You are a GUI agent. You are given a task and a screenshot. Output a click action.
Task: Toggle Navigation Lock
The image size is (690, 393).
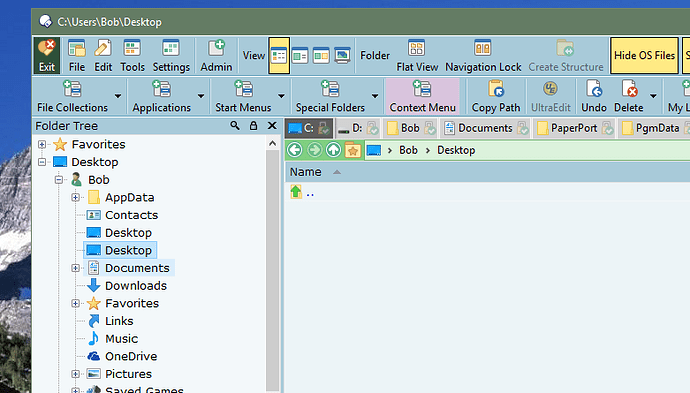tap(483, 55)
